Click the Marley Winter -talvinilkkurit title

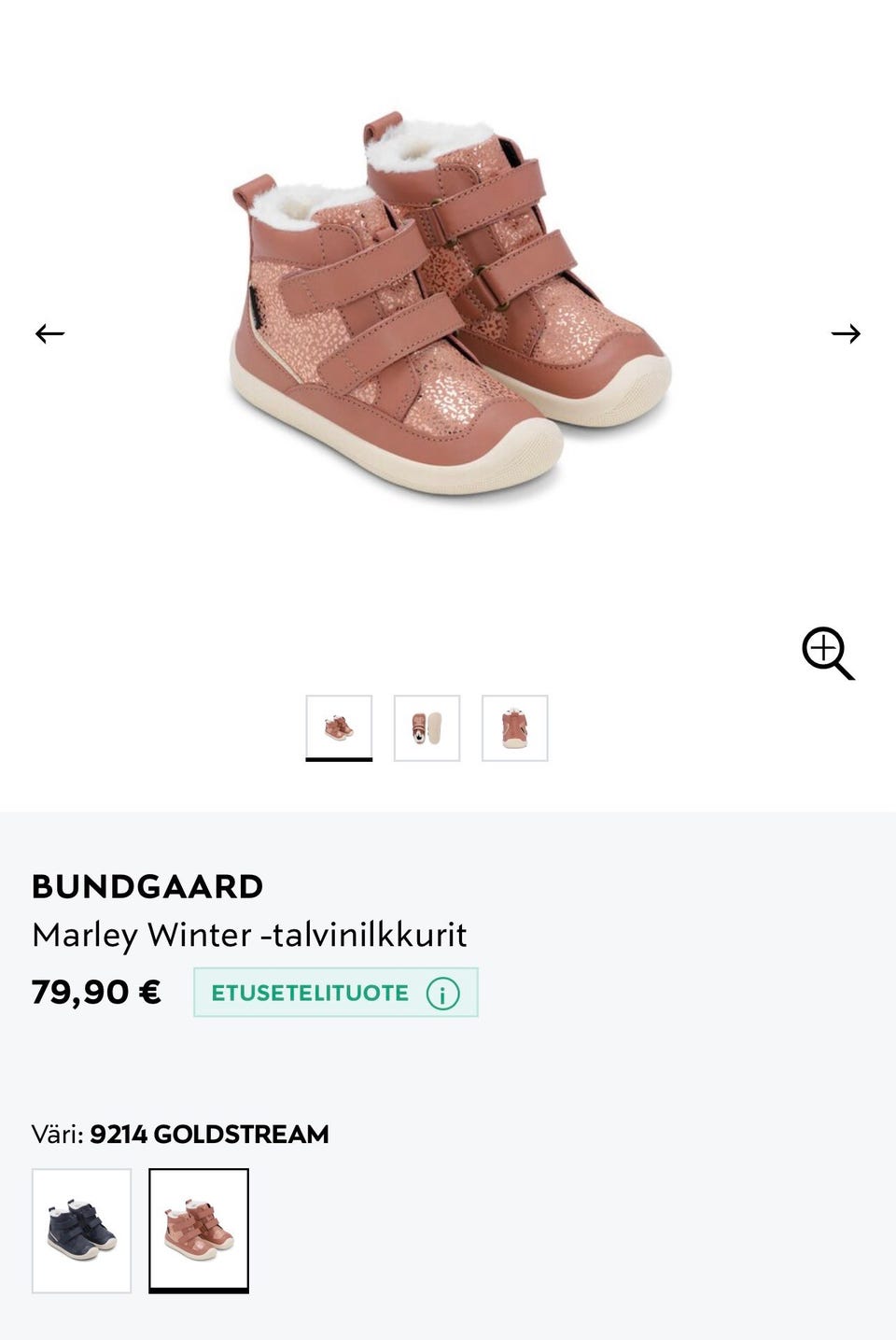249,935
